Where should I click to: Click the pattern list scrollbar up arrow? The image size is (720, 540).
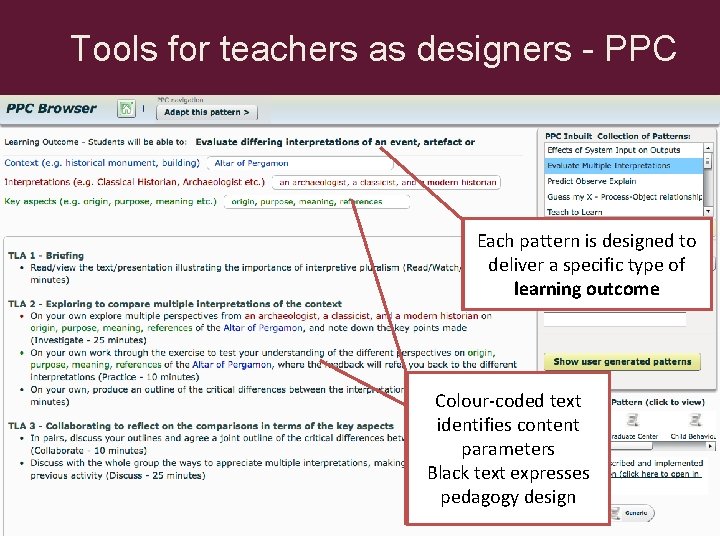[708, 148]
